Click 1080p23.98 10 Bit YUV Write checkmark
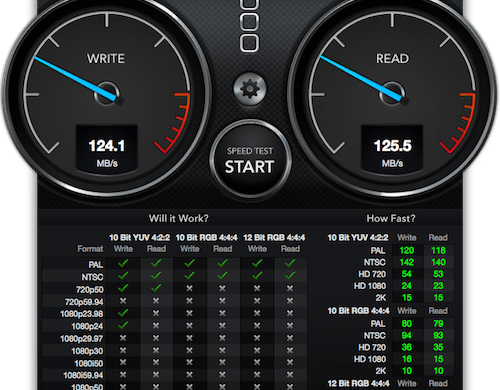The width and height of the screenshot is (500, 390). (x=123, y=313)
